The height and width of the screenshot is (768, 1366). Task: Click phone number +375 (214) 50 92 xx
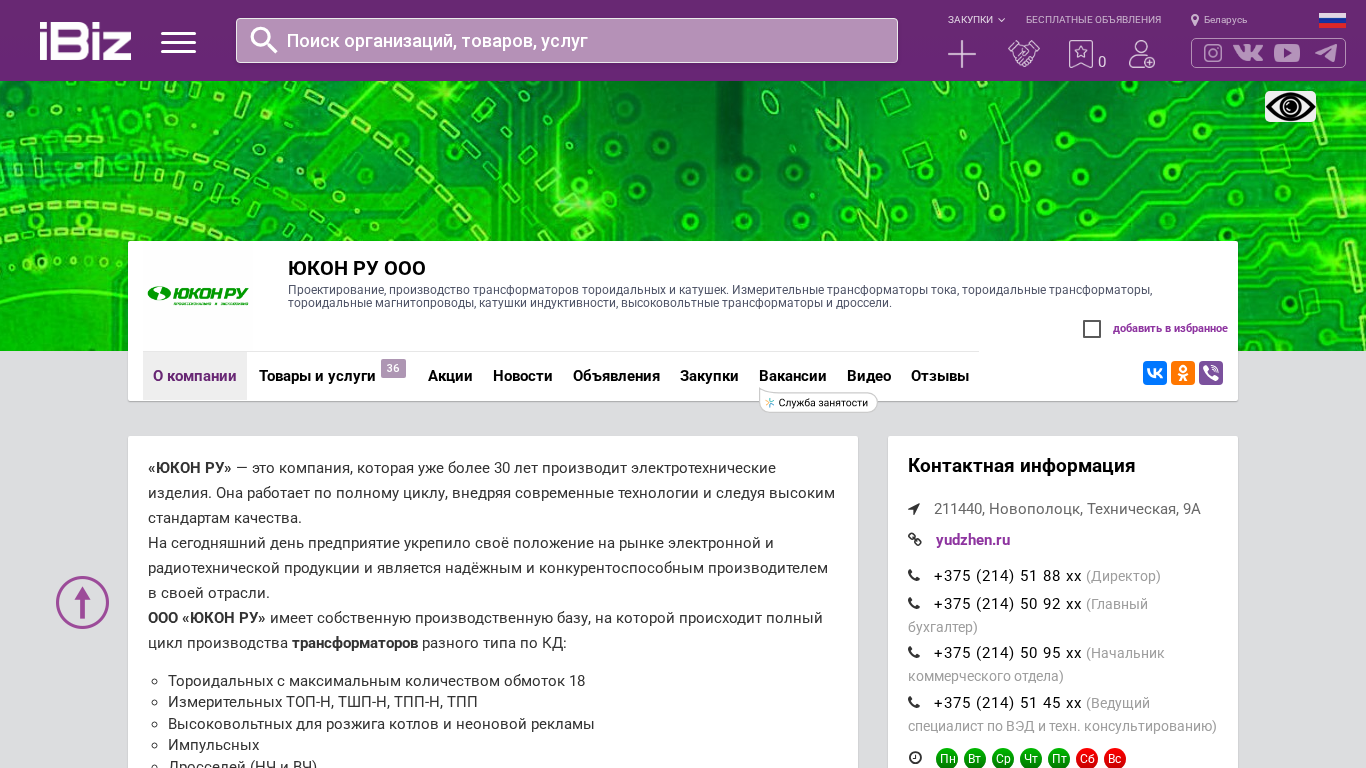(x=1008, y=604)
